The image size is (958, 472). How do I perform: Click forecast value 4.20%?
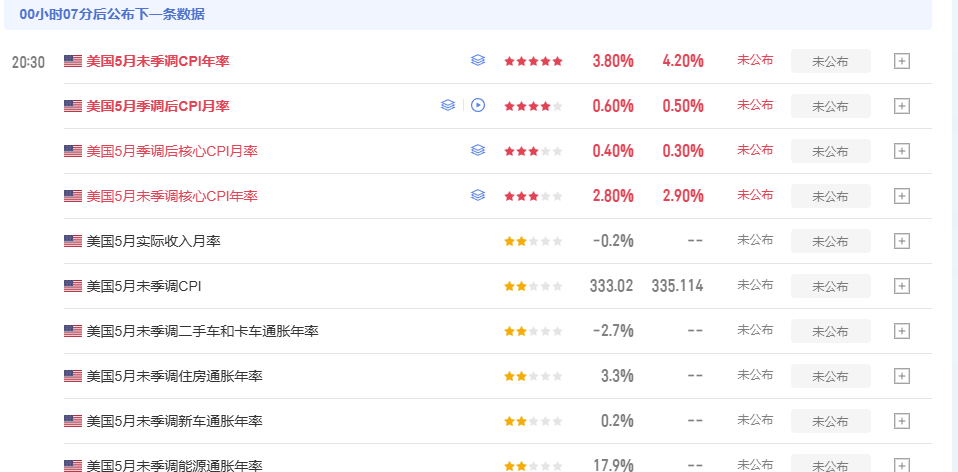(683, 61)
